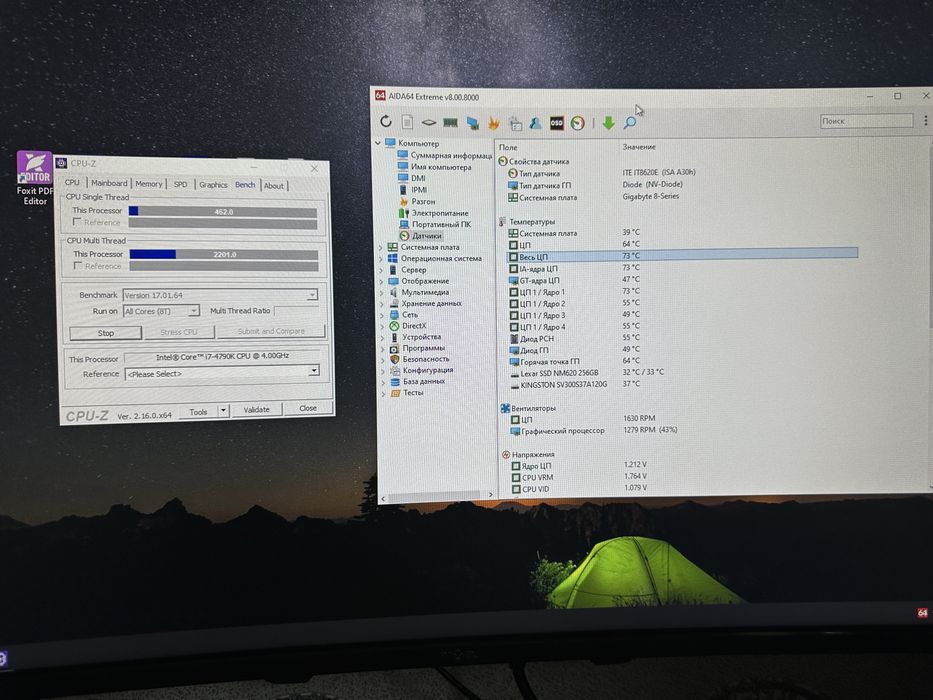Click the magnifier search toolbar icon
This screenshot has width=933, height=700.
pos(630,123)
